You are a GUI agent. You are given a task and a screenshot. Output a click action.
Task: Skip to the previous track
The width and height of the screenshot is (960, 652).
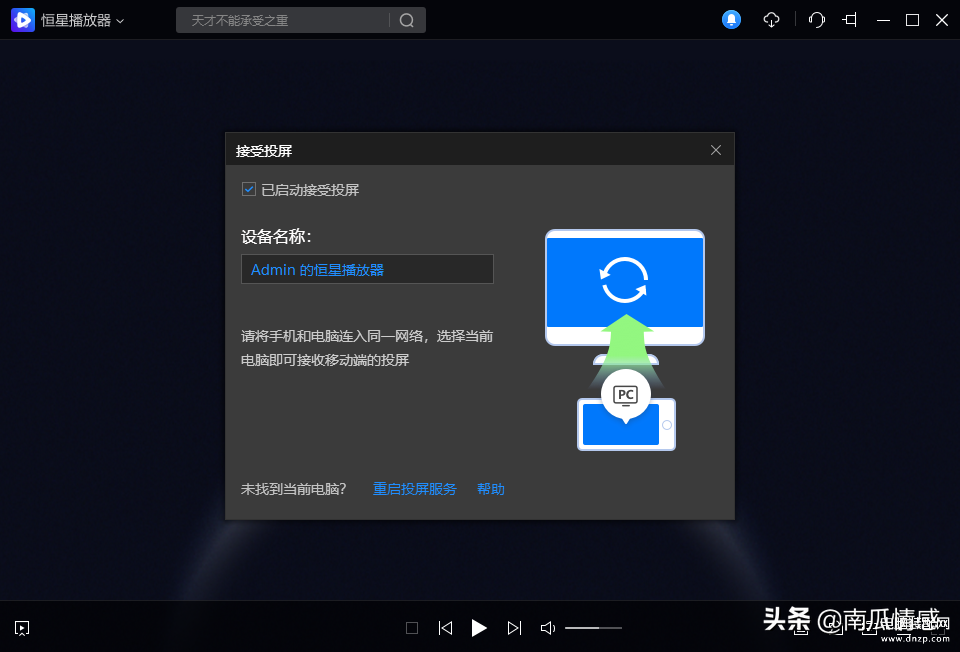(445, 628)
